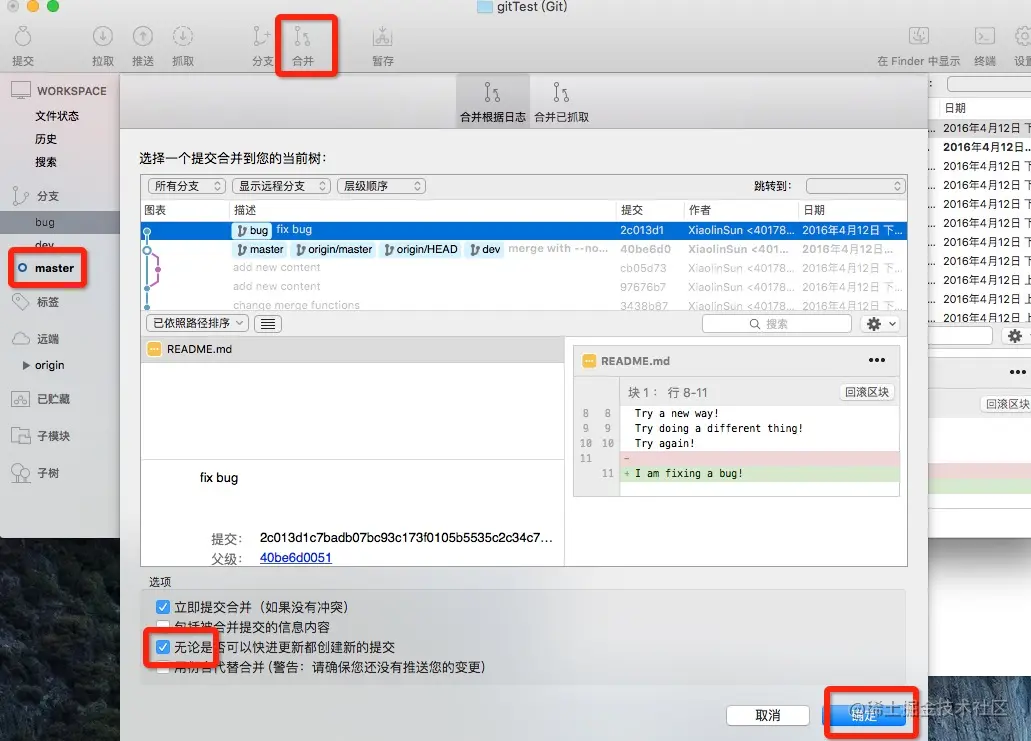Screen dimensions: 1031x741
Task: Select README.md in changed files list
Action: click(x=352, y=349)
